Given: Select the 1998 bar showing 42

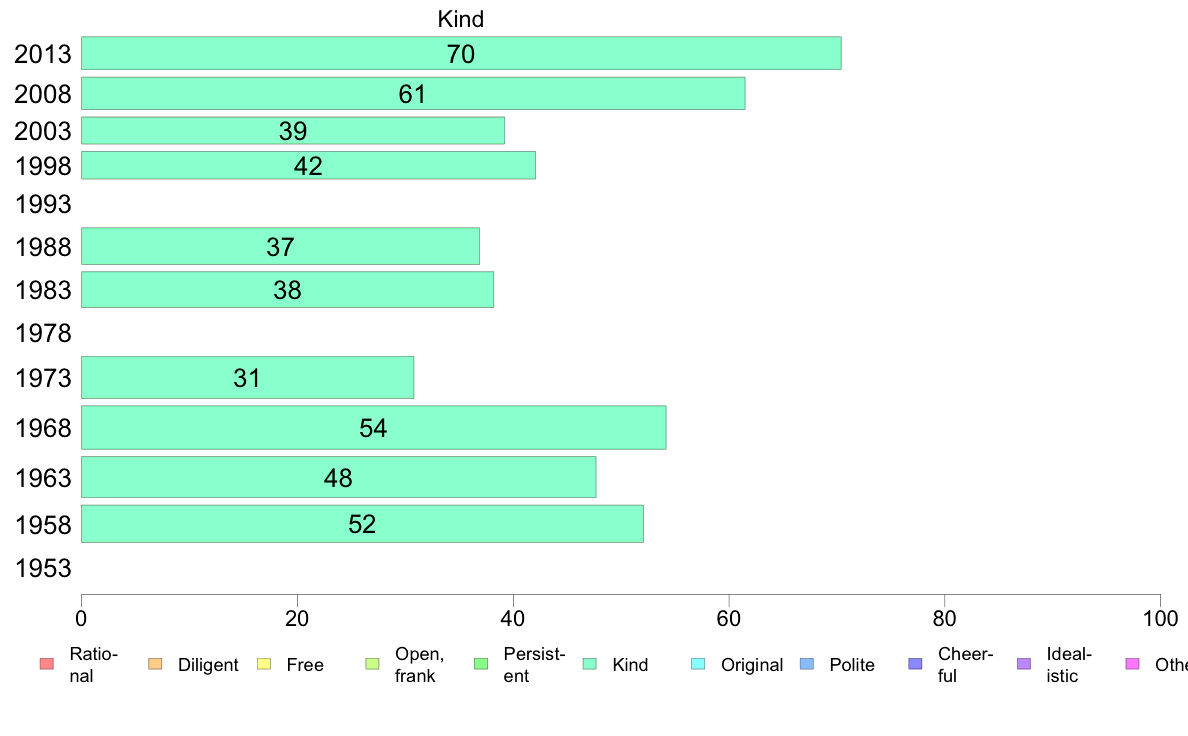Looking at the screenshot, I should [x=308, y=165].
